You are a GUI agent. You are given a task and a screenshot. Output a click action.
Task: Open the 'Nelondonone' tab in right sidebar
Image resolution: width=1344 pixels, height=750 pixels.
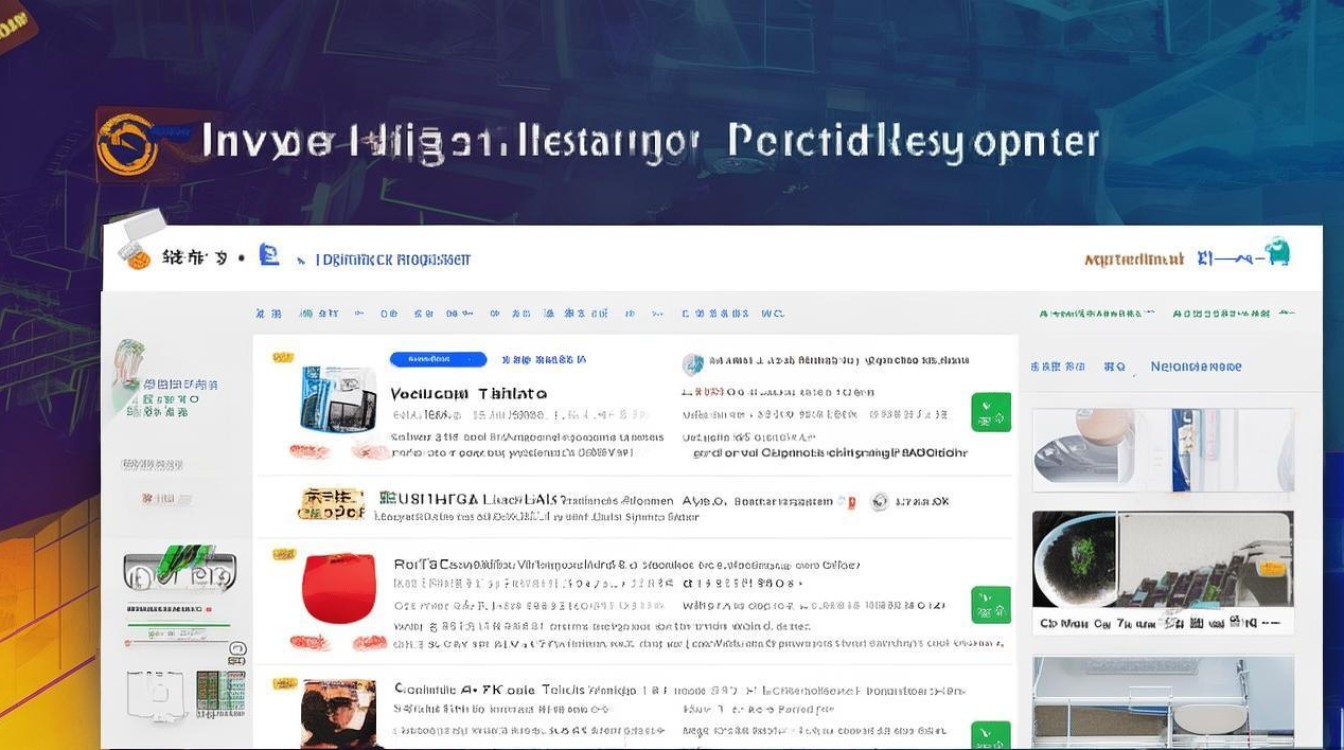[x=1196, y=367]
